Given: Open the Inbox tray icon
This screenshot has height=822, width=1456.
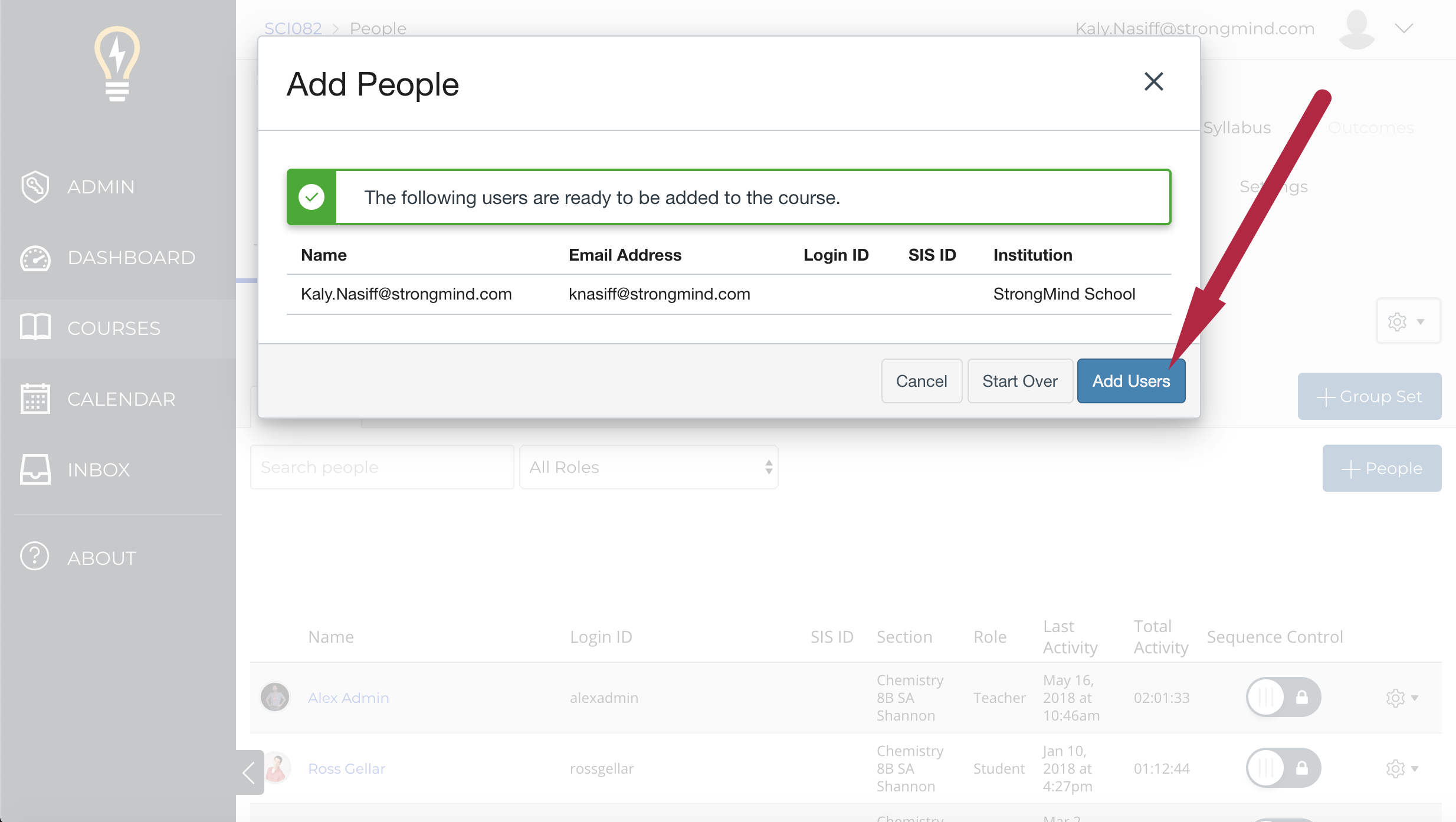Looking at the screenshot, I should tap(35, 469).
